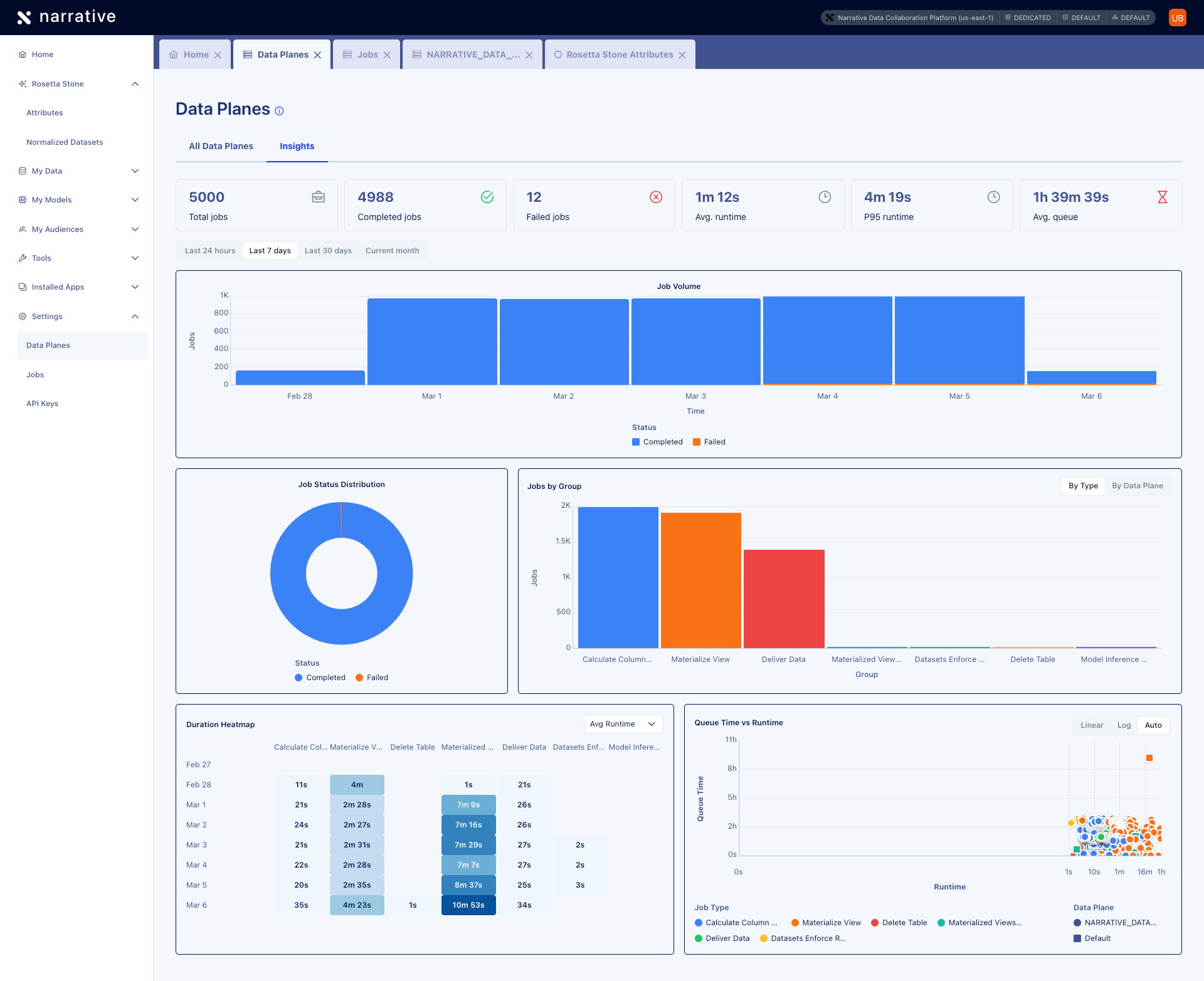Open the API Keys page

pyautogui.click(x=42, y=403)
